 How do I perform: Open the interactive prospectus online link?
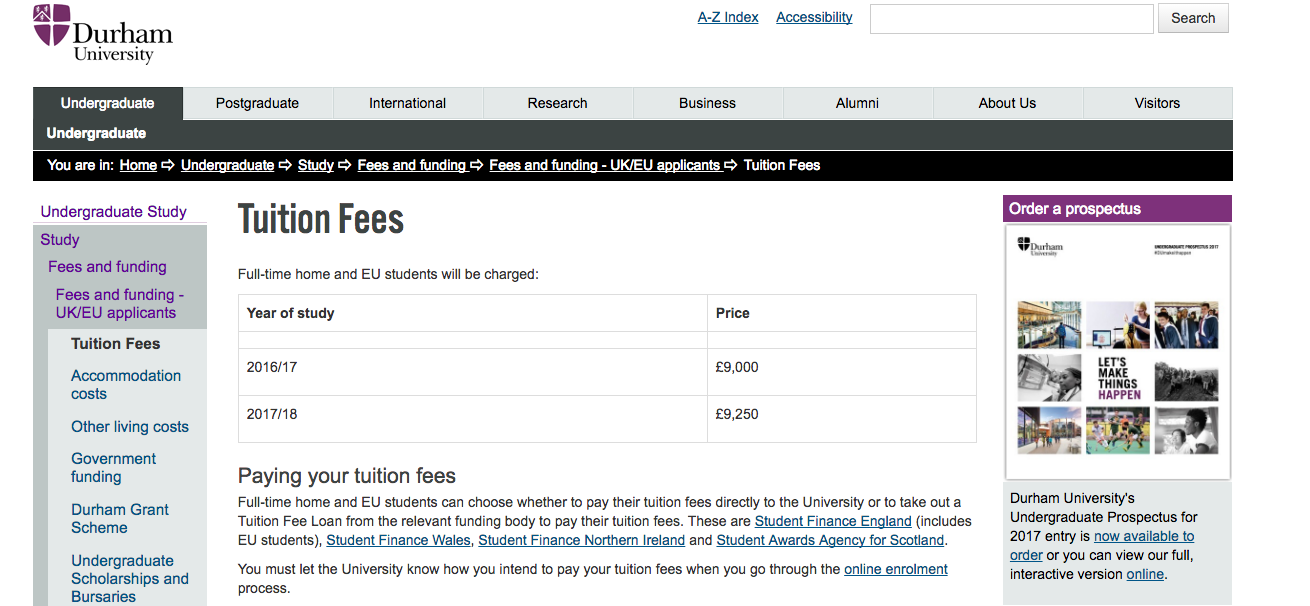1145,574
